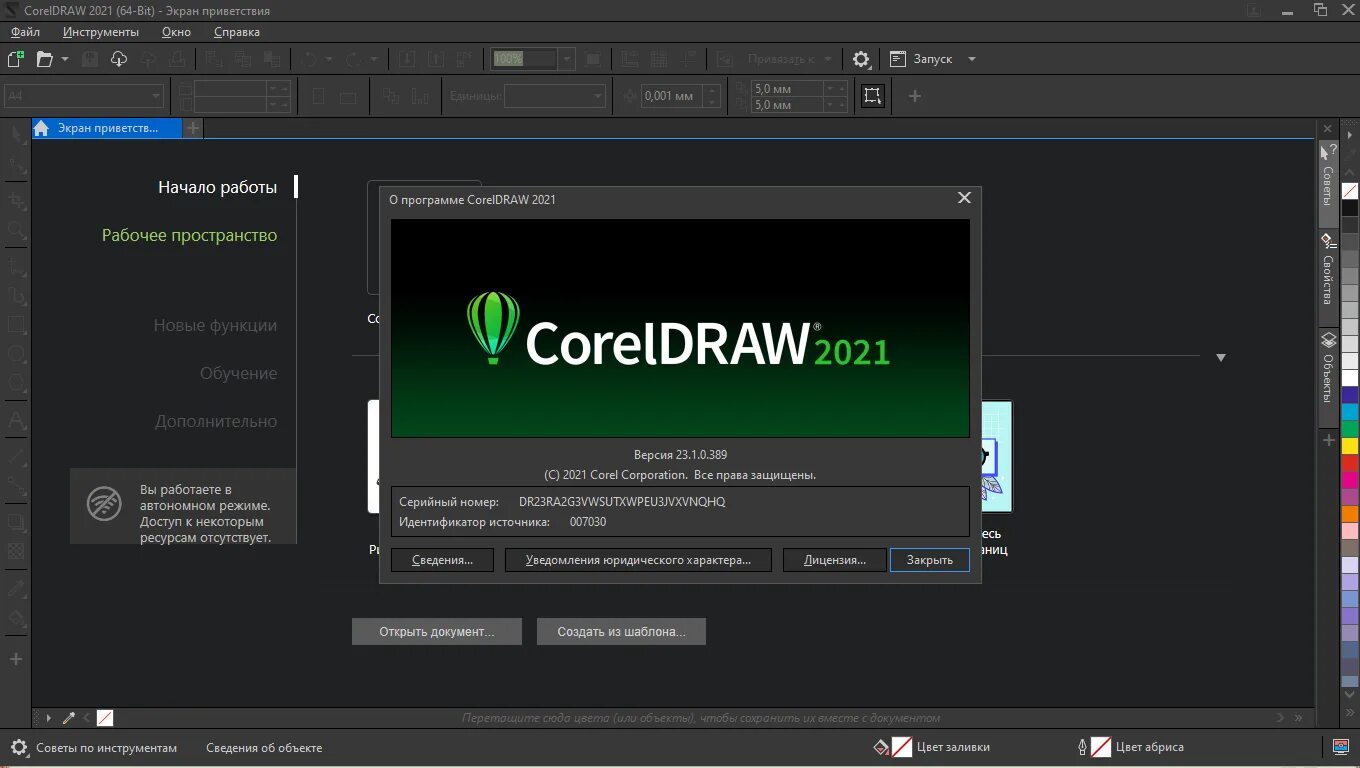Expand the Привязать к dropdown
The image size is (1360, 768).
pyautogui.click(x=828, y=59)
